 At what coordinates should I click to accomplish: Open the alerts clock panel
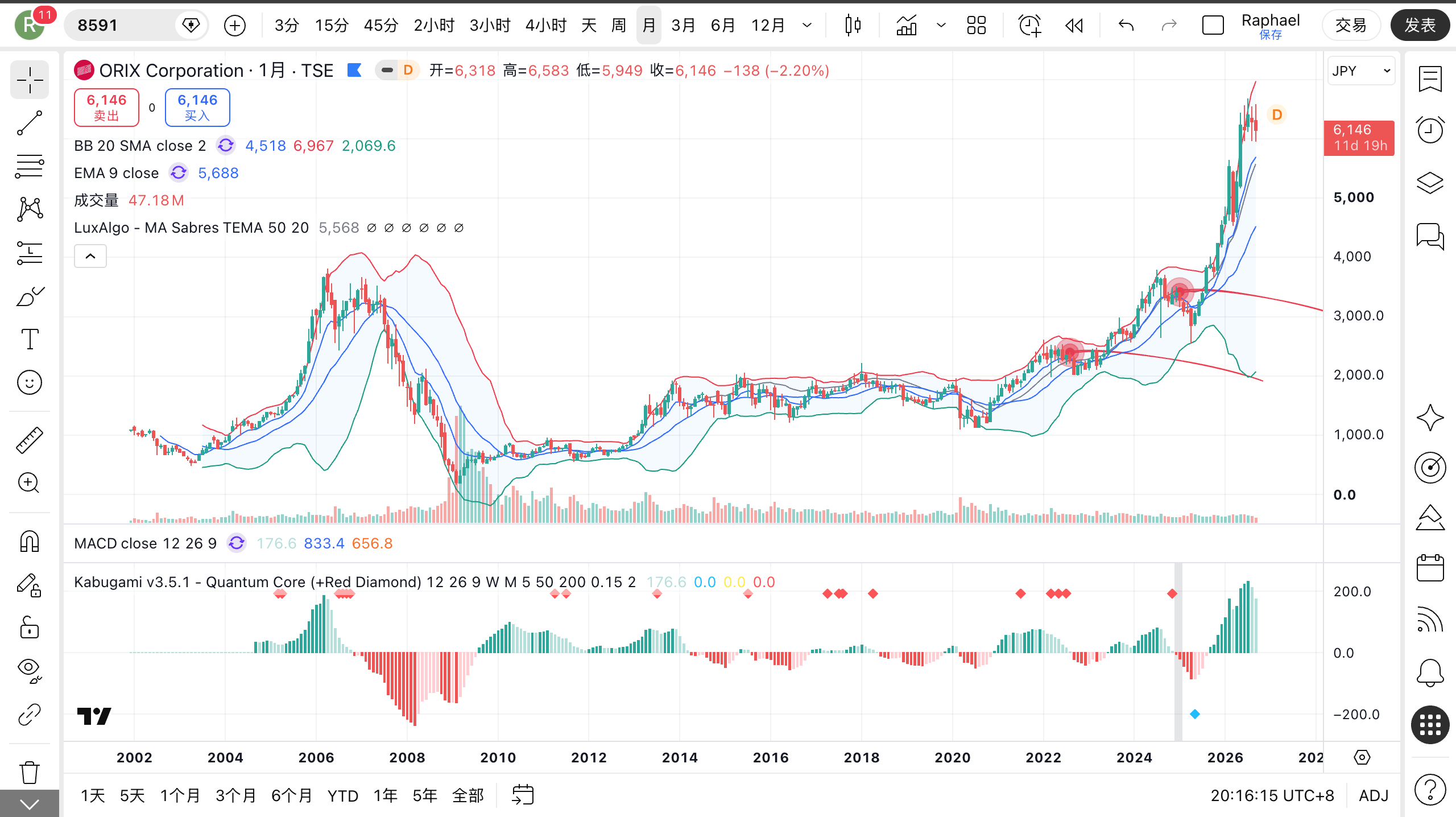[x=1430, y=130]
